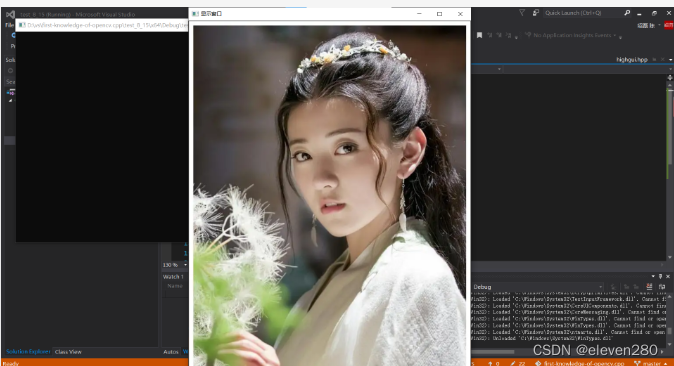The height and width of the screenshot is (366, 674).
Task: Switch to the Class View tab
Action: click(x=68, y=352)
